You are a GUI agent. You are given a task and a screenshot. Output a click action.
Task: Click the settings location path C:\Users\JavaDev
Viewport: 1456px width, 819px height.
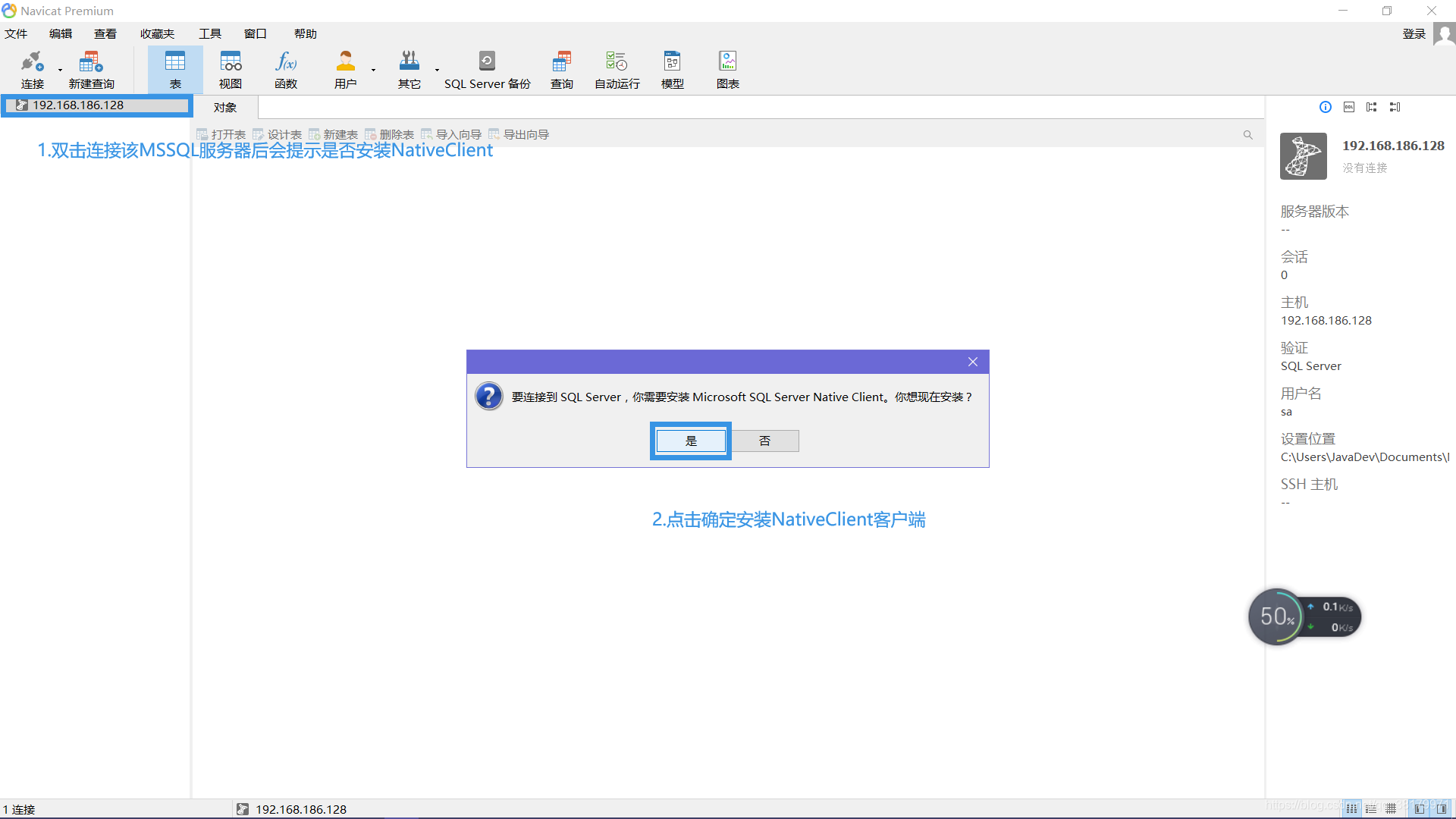pos(1365,457)
